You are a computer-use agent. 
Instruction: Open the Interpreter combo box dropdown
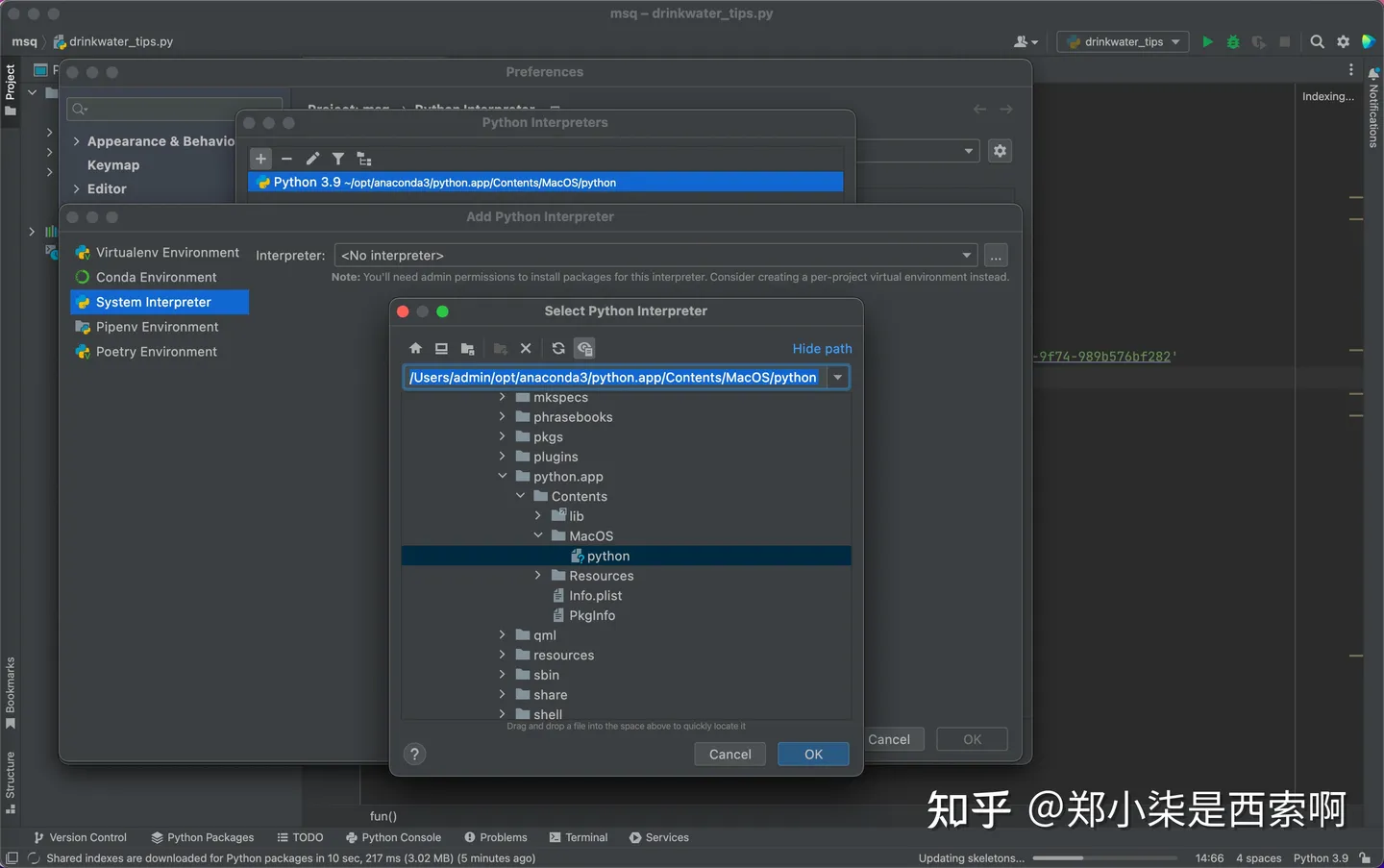click(x=966, y=256)
